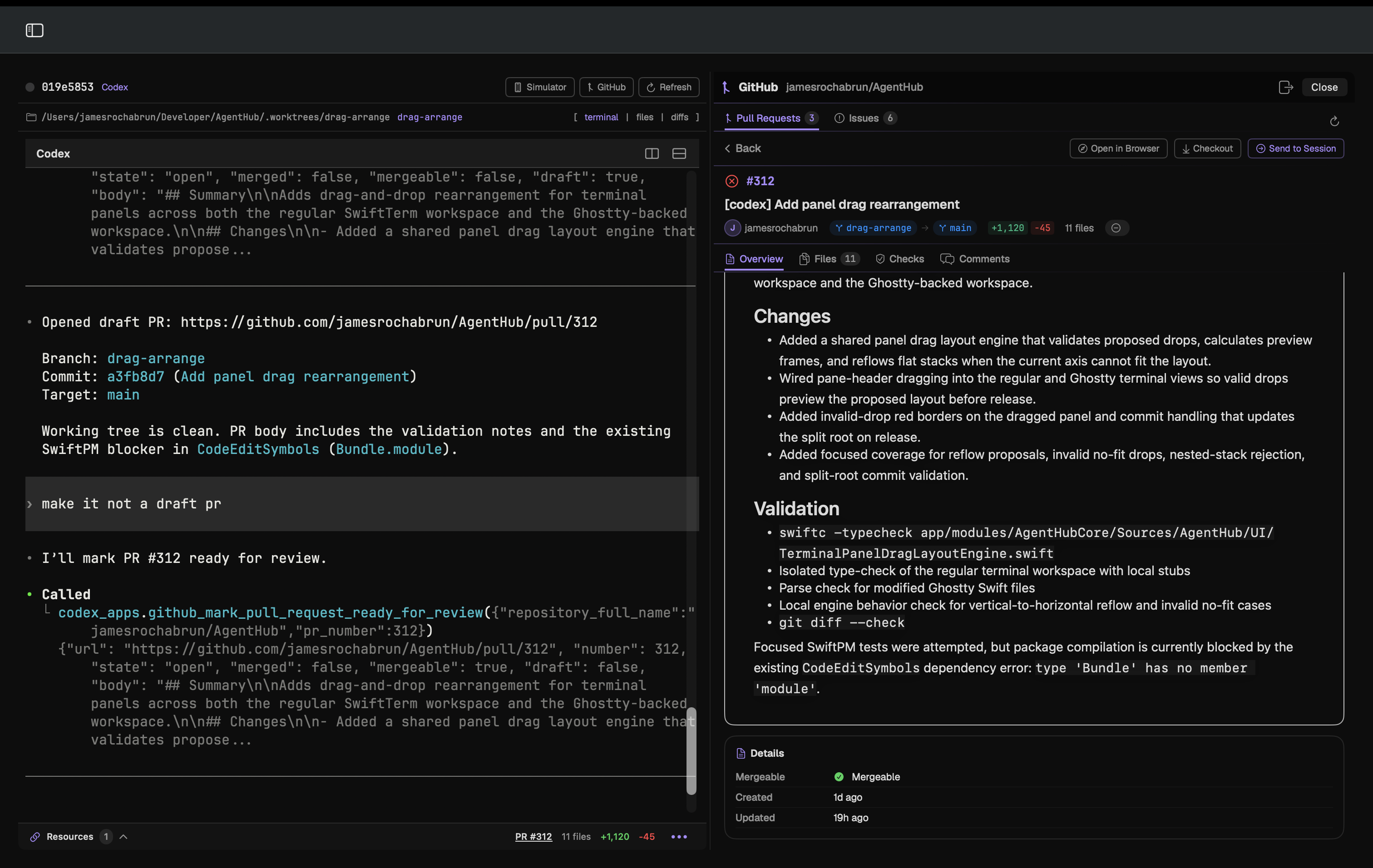The height and width of the screenshot is (868, 1373).
Task: Select side-by-side split layout icon
Action: (x=652, y=153)
